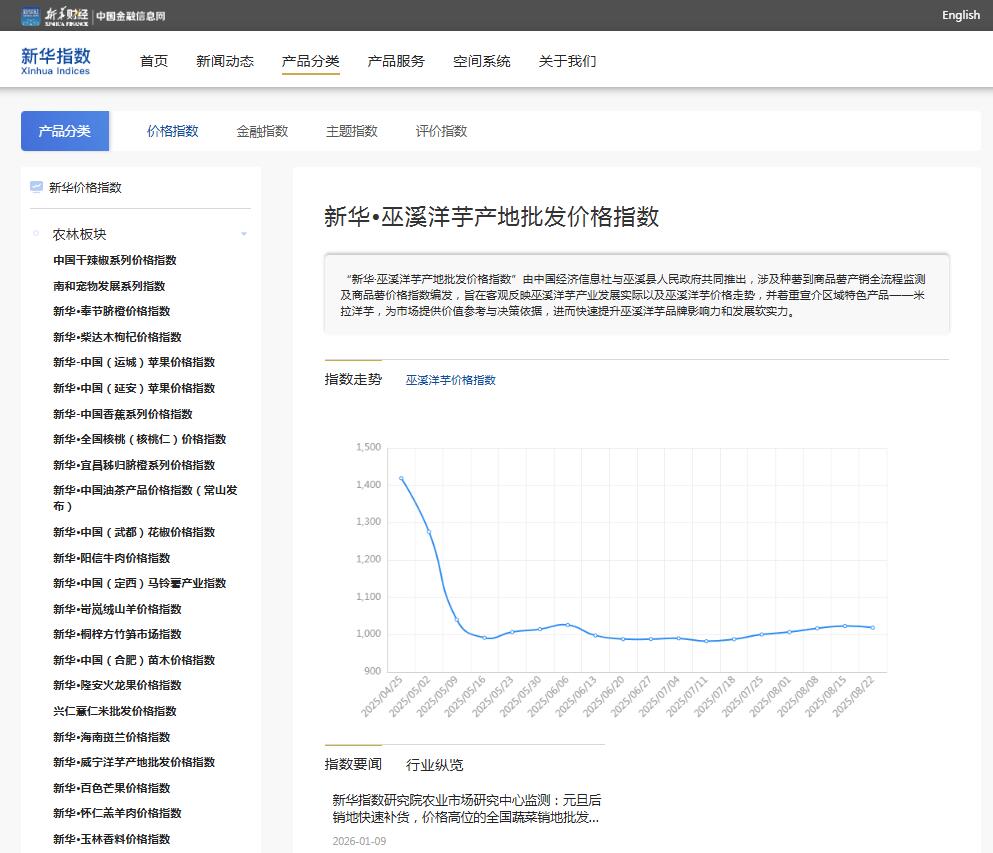
Task: Switch to the 行业纵览 tab
Action: tap(434, 765)
